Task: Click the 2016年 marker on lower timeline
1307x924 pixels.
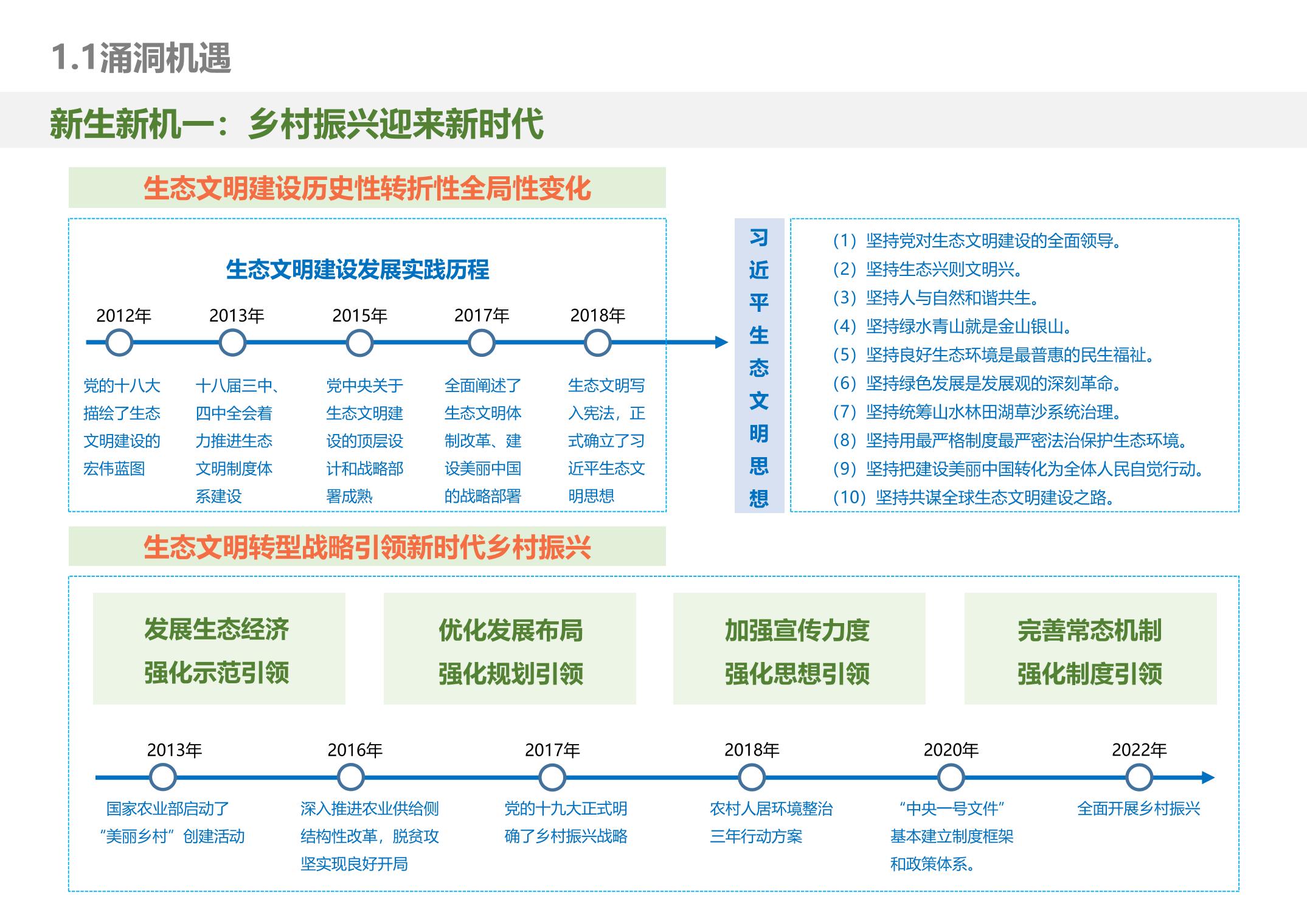Action: point(351,777)
